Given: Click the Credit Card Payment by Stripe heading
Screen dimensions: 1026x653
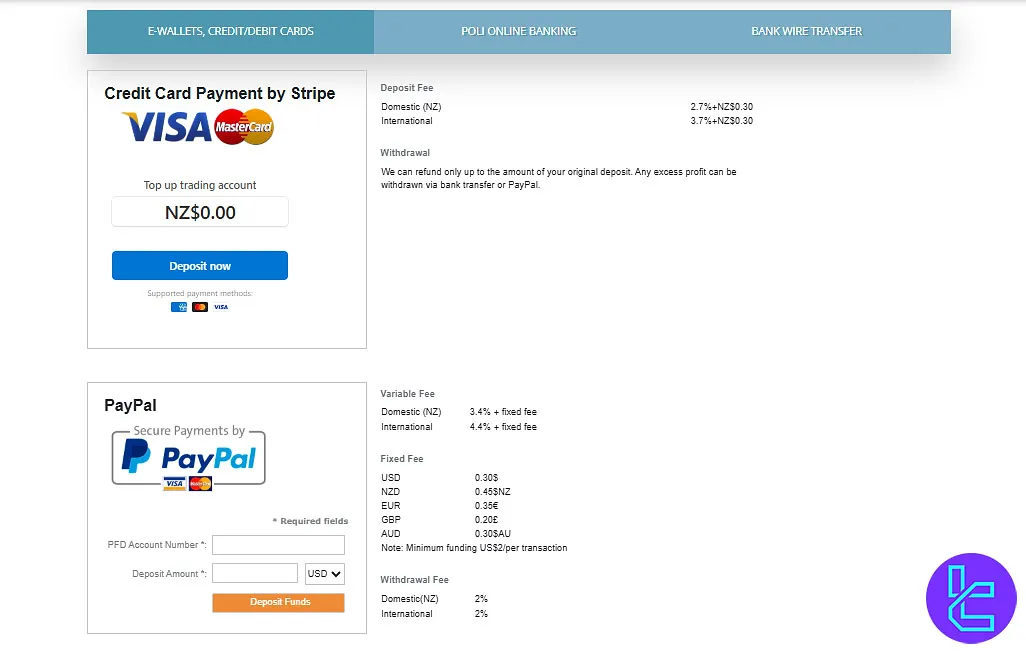Looking at the screenshot, I should (x=219, y=94).
